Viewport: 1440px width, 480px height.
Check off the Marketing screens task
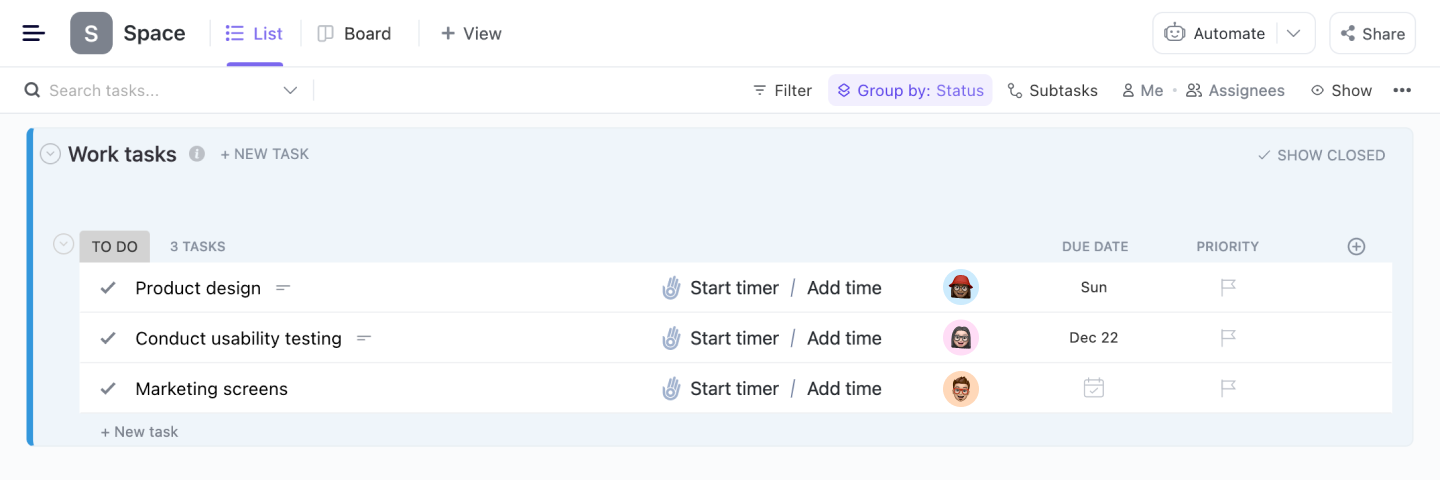108,388
